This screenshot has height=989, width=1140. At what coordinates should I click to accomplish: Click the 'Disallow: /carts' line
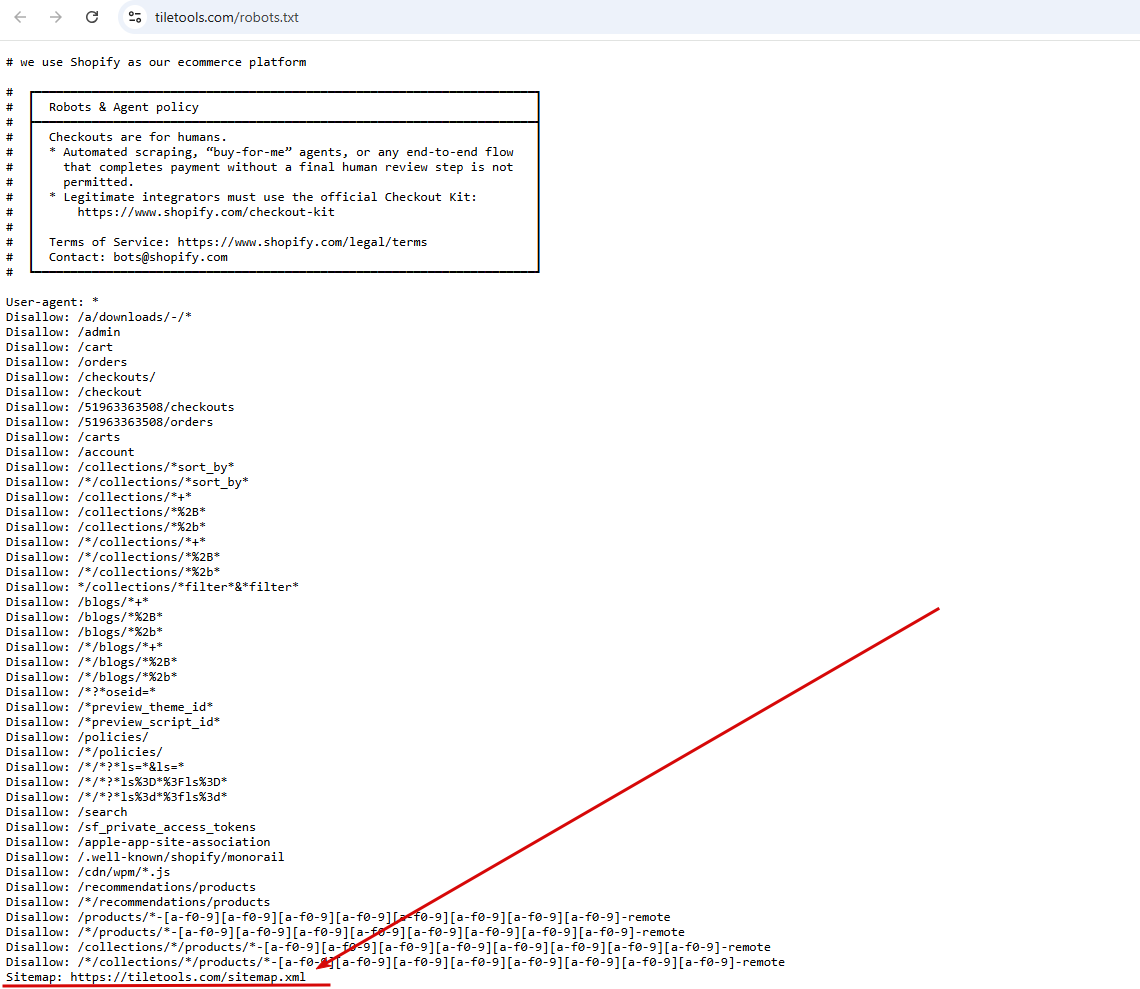coord(63,437)
